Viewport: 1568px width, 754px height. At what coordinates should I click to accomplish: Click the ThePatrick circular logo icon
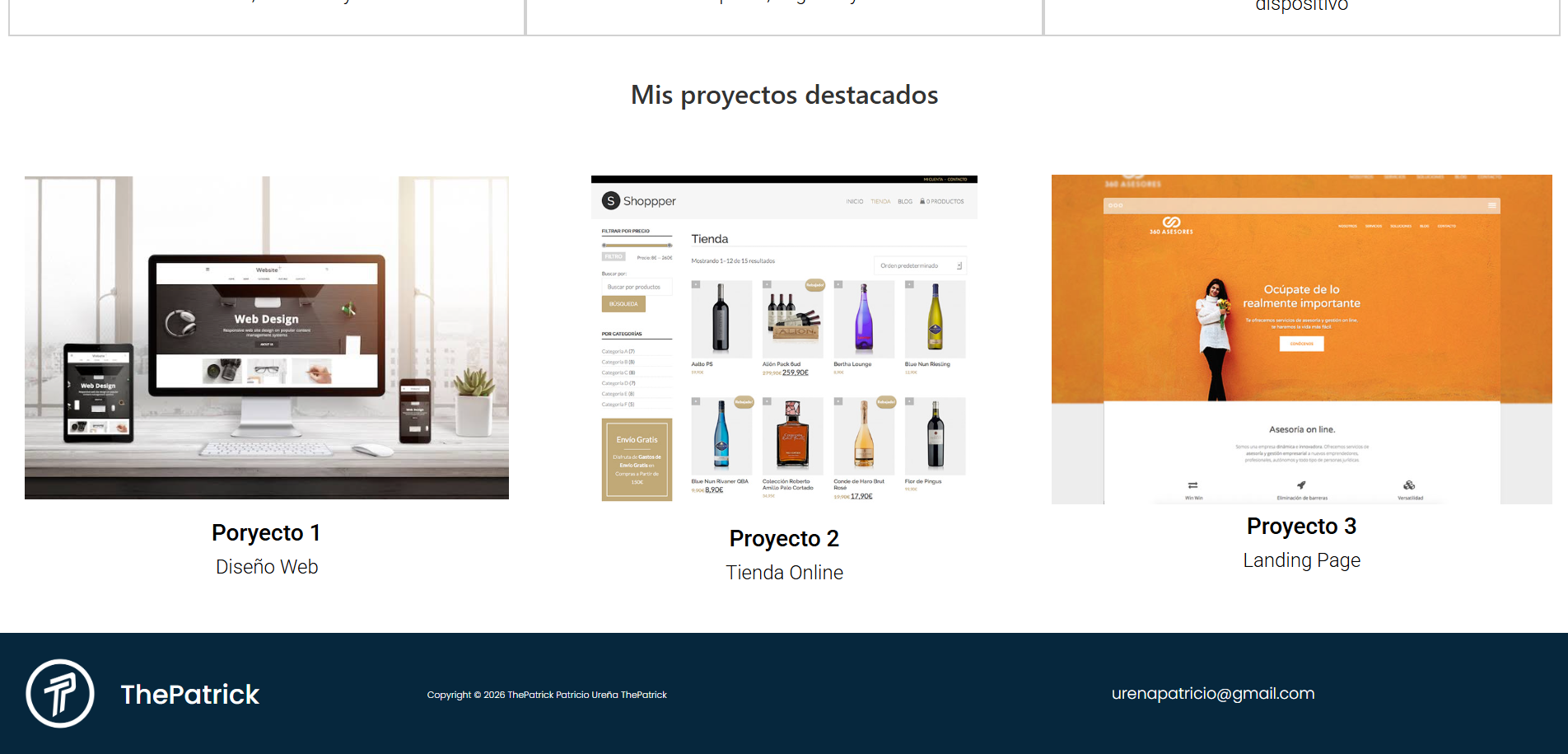[x=60, y=694]
